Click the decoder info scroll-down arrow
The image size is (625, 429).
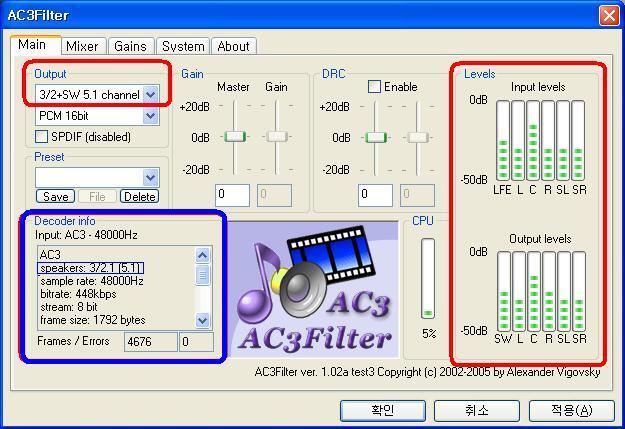(202, 320)
